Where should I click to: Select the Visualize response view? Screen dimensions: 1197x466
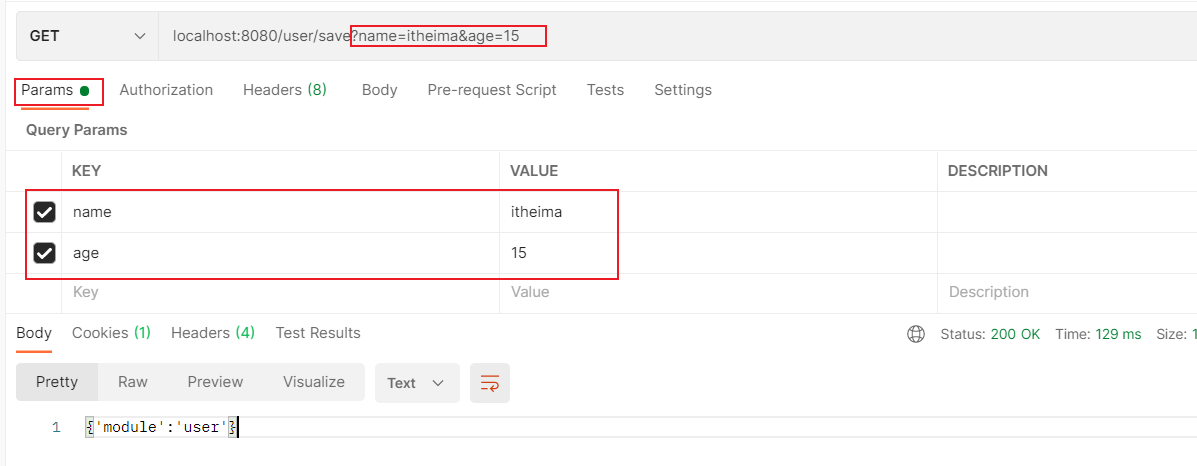click(x=314, y=382)
